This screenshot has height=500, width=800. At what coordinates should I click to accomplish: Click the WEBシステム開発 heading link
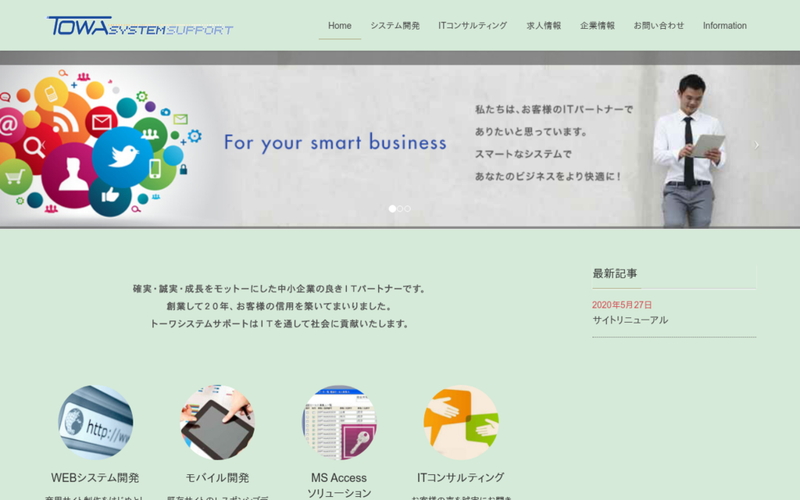pyautogui.click(x=95, y=478)
